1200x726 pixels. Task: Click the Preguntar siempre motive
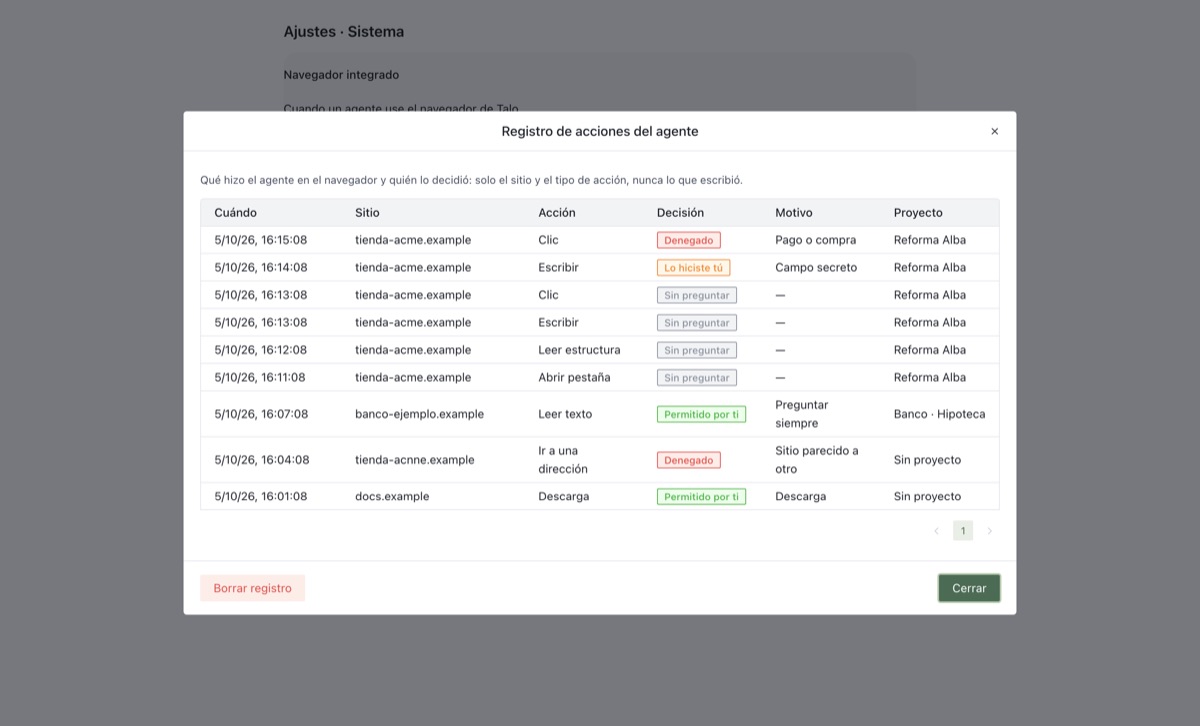(802, 414)
